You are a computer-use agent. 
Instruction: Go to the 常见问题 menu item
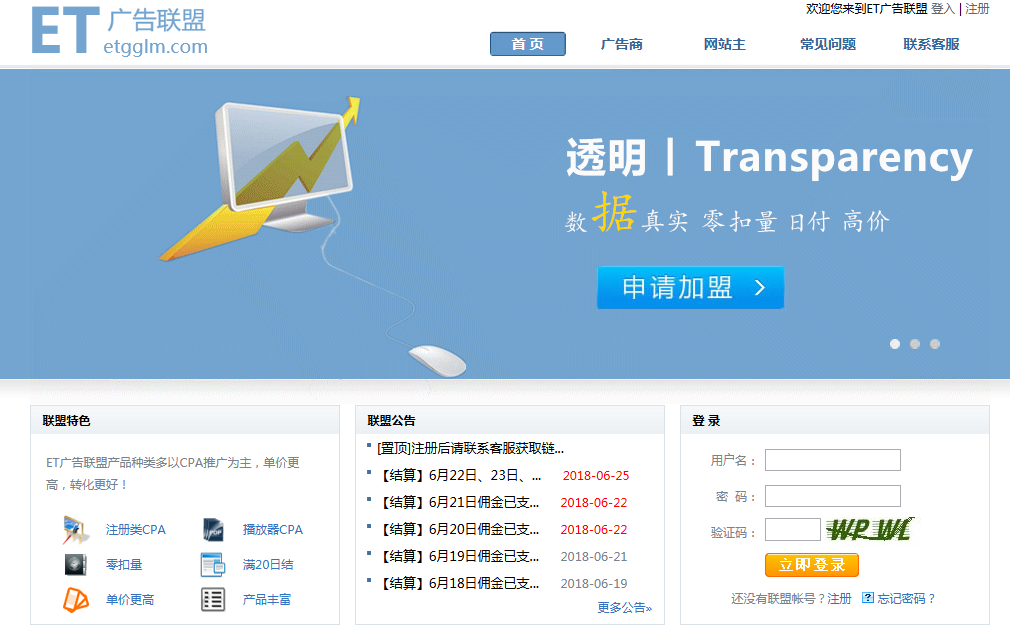tap(828, 44)
